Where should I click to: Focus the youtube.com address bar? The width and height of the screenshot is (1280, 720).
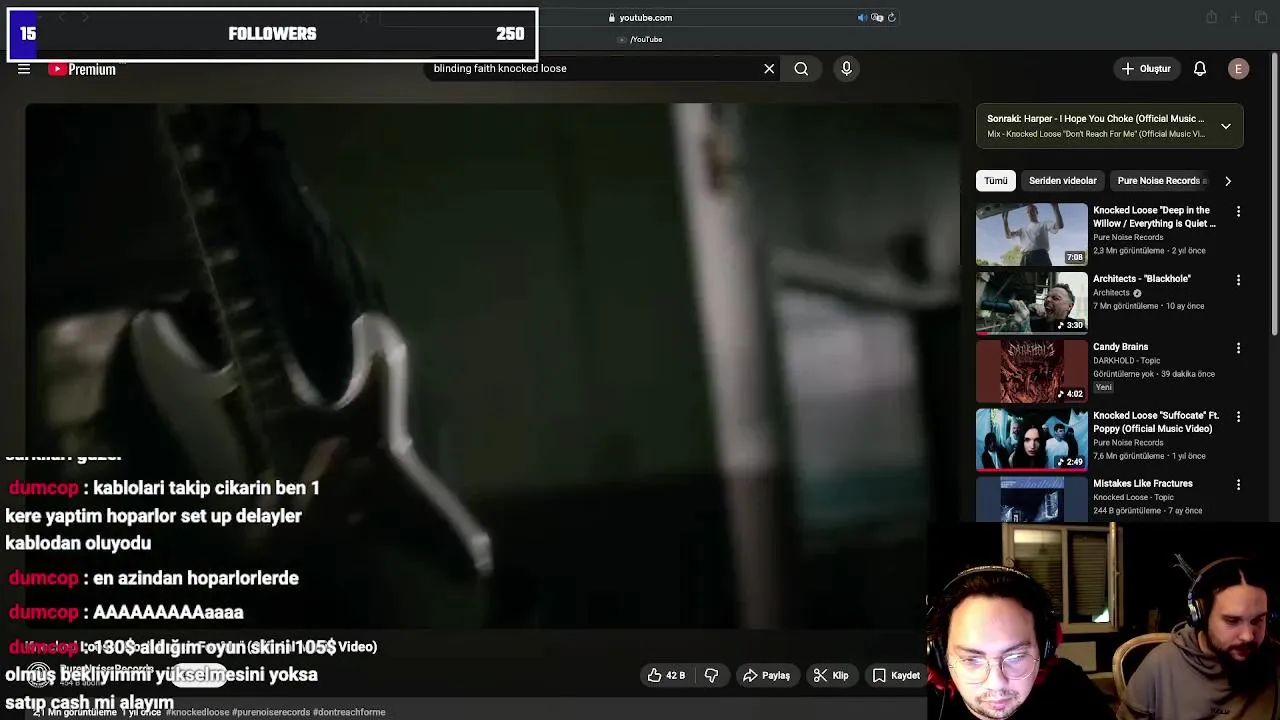click(640, 17)
